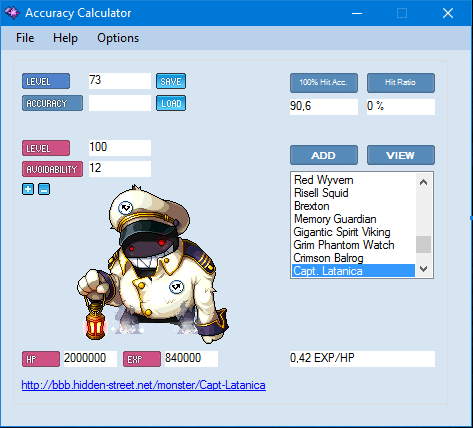Select Red Wyvern in the monster list

[324, 180]
